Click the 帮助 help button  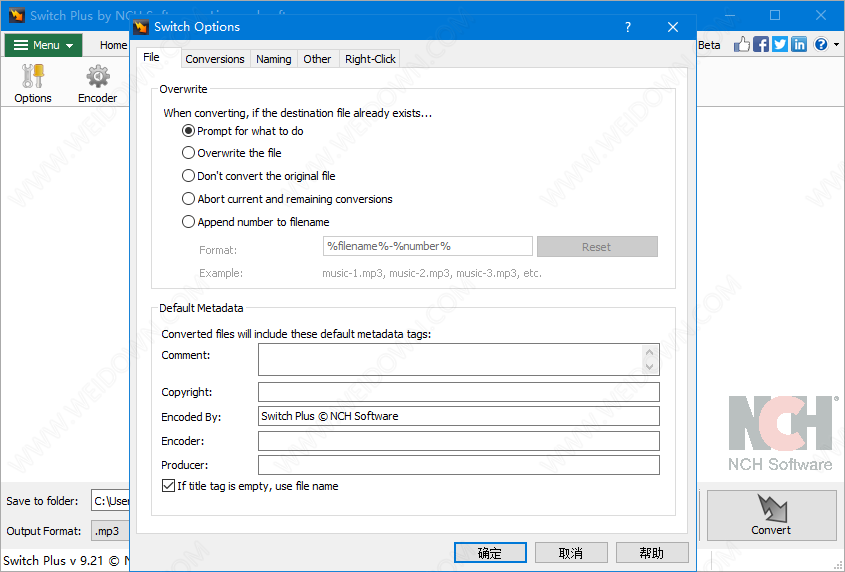click(x=652, y=553)
